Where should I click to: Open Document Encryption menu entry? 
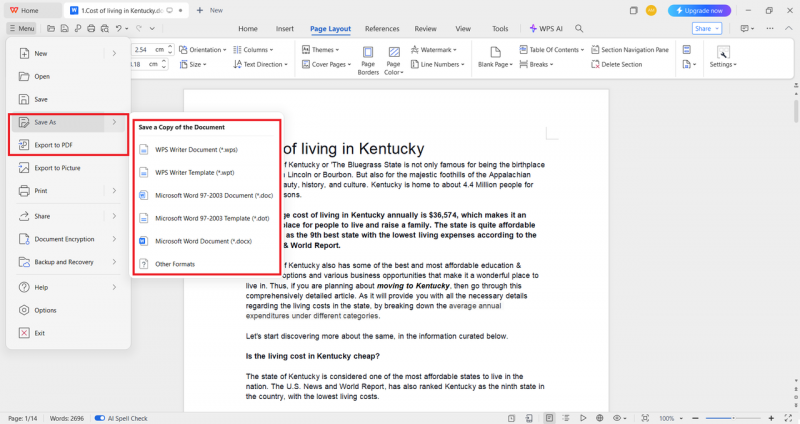click(66, 239)
